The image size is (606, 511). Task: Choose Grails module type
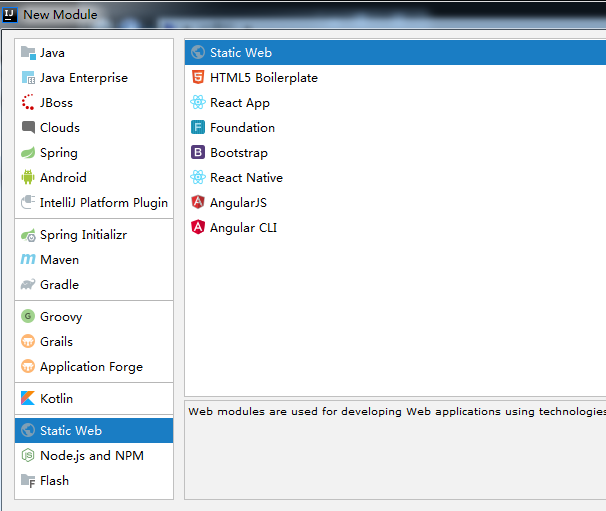(x=94, y=342)
